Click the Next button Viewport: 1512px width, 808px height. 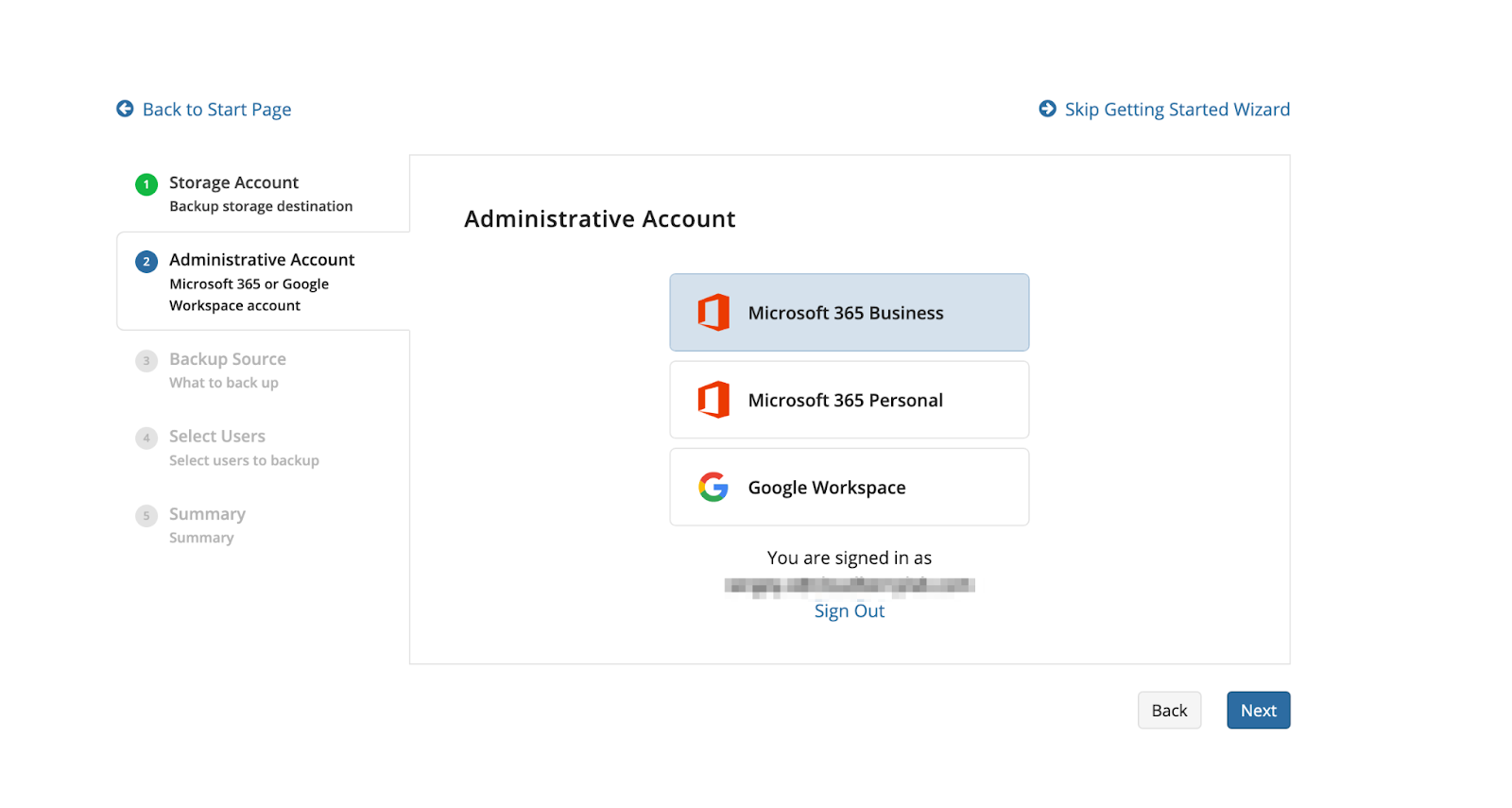pos(1259,711)
